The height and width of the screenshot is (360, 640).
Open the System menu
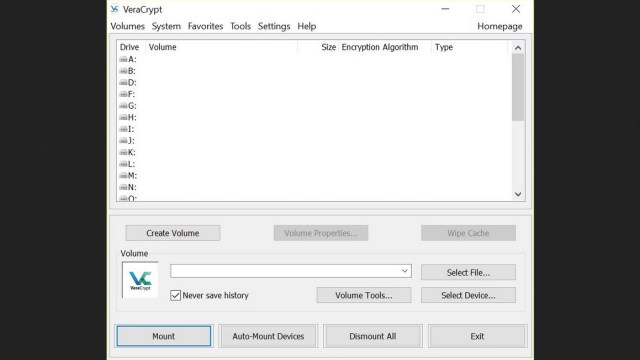(166, 26)
